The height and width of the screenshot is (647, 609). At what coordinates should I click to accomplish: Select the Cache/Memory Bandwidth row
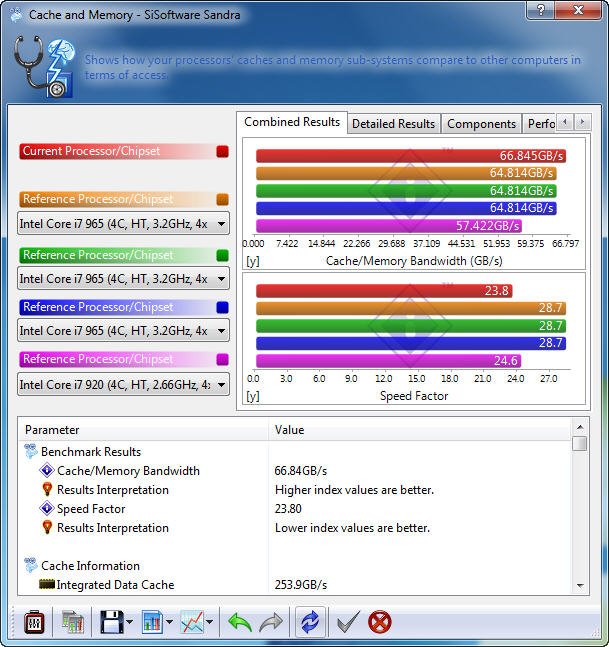[x=295, y=470]
